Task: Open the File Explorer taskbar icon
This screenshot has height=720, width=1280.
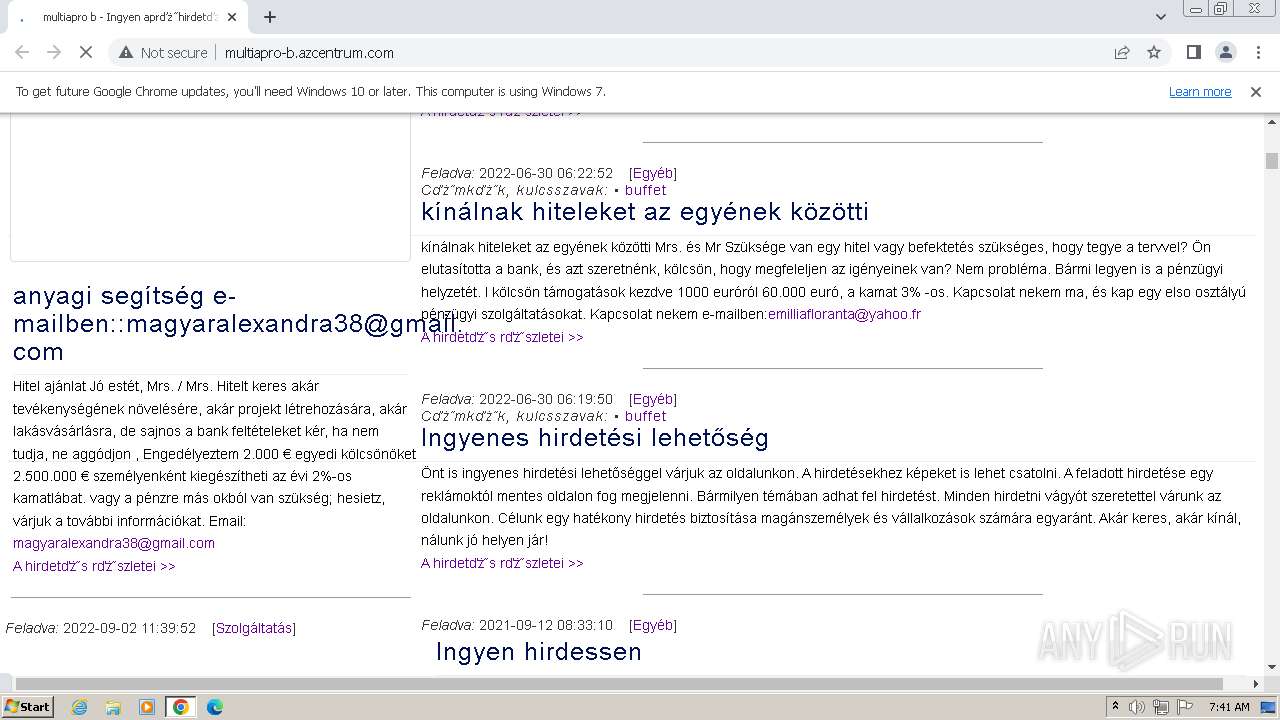Action: (x=113, y=707)
